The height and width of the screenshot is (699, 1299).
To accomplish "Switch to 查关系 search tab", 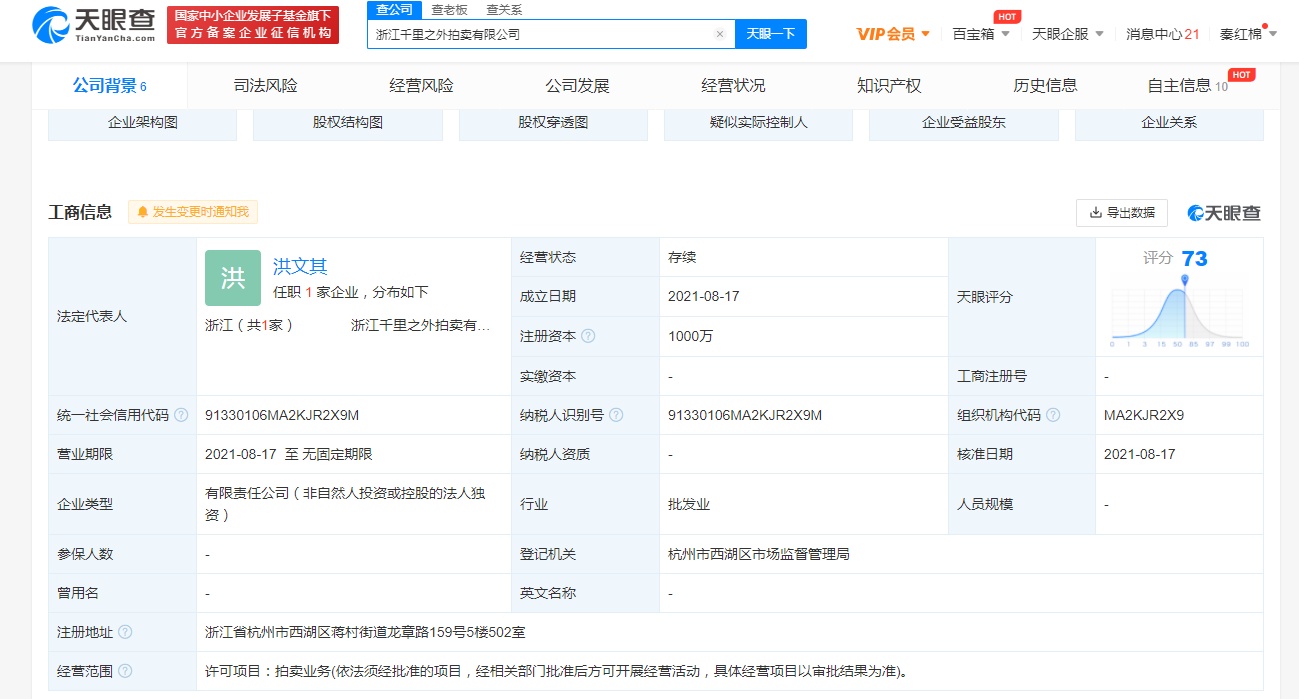I will 504,9.
